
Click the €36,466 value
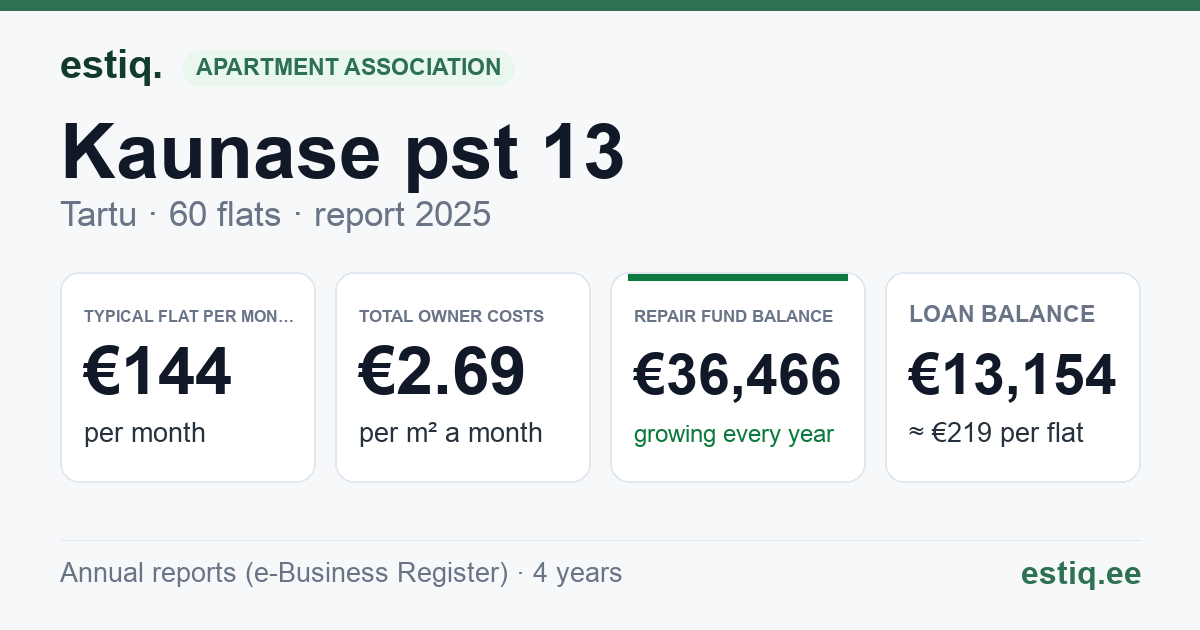(x=738, y=376)
